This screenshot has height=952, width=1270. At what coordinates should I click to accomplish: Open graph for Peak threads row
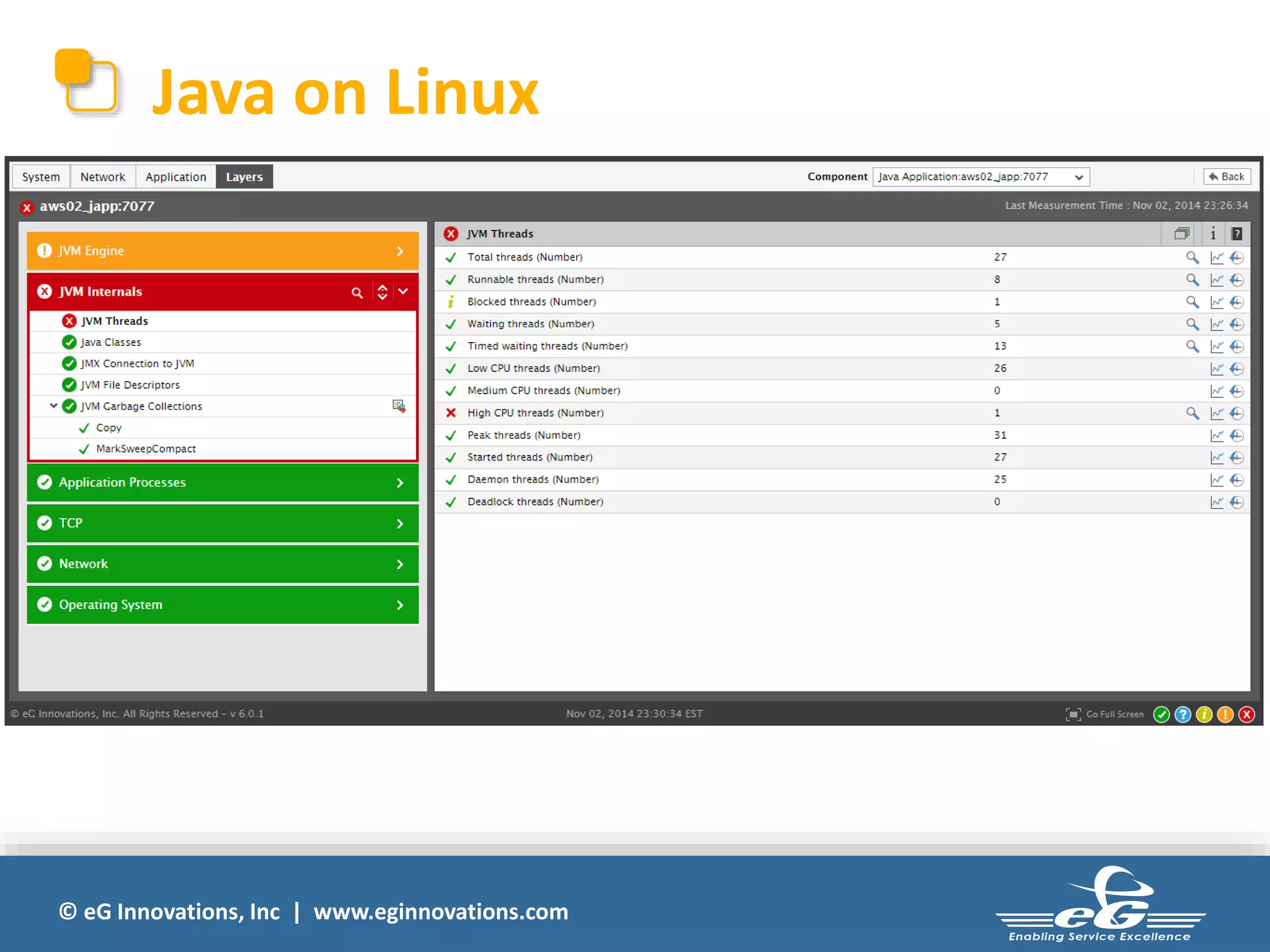(x=1217, y=435)
